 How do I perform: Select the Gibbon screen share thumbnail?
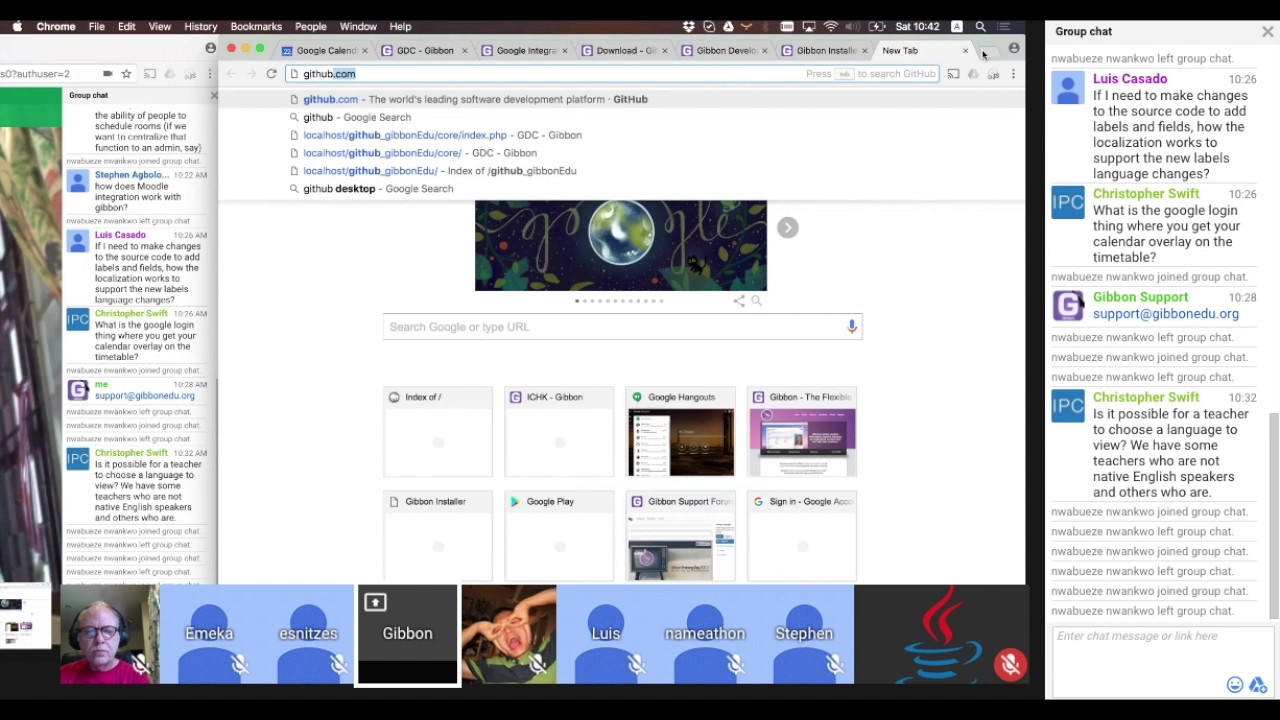coord(408,634)
